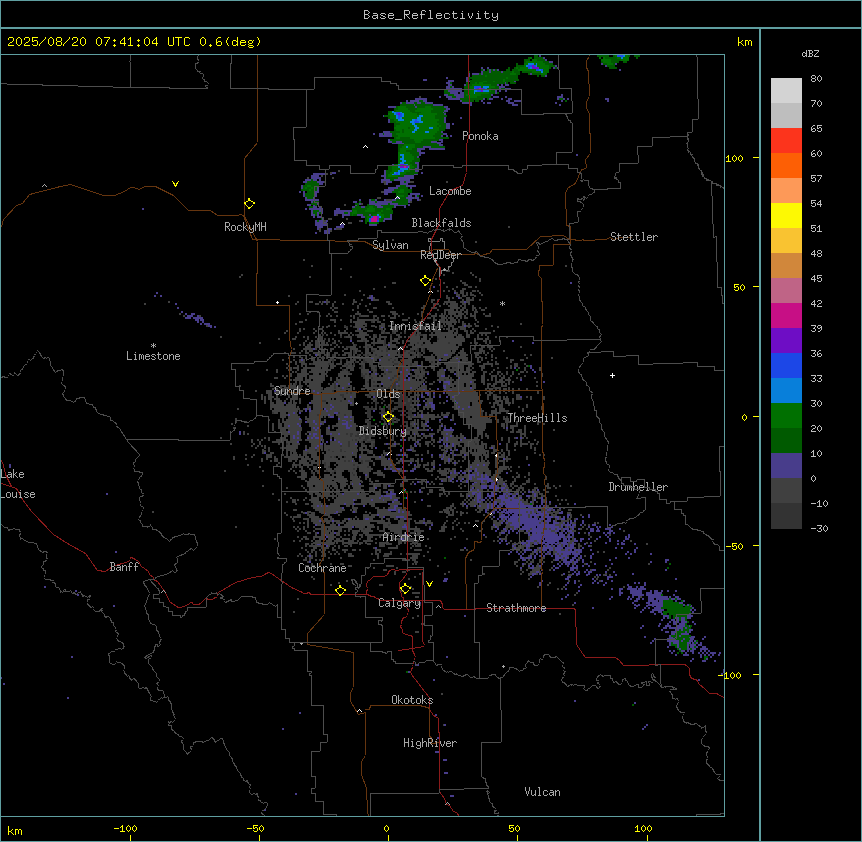This screenshot has width=862, height=842.
Task: Pick the light blue 30-33 dBZ swatch
Action: point(786,391)
